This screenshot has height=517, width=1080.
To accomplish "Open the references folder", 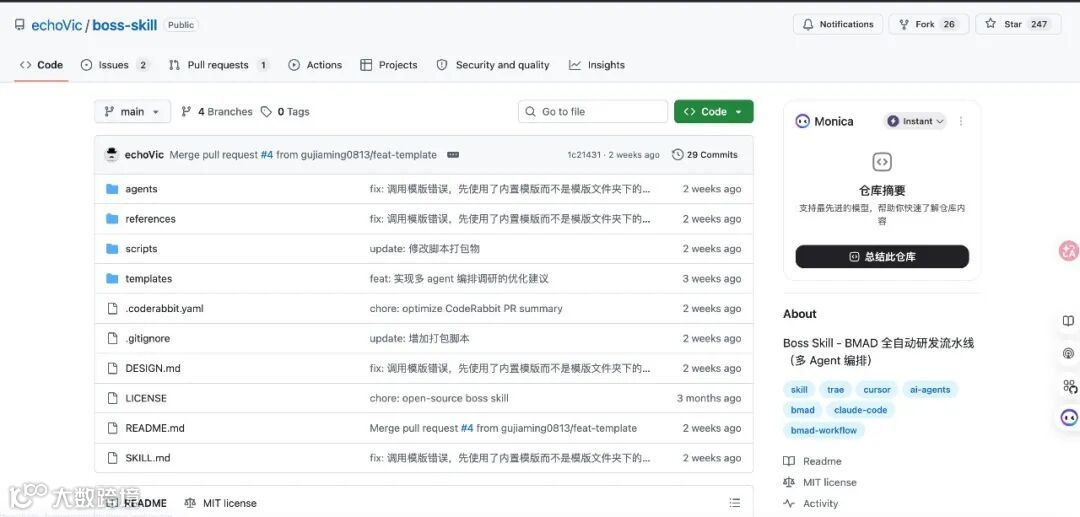I will (150, 219).
